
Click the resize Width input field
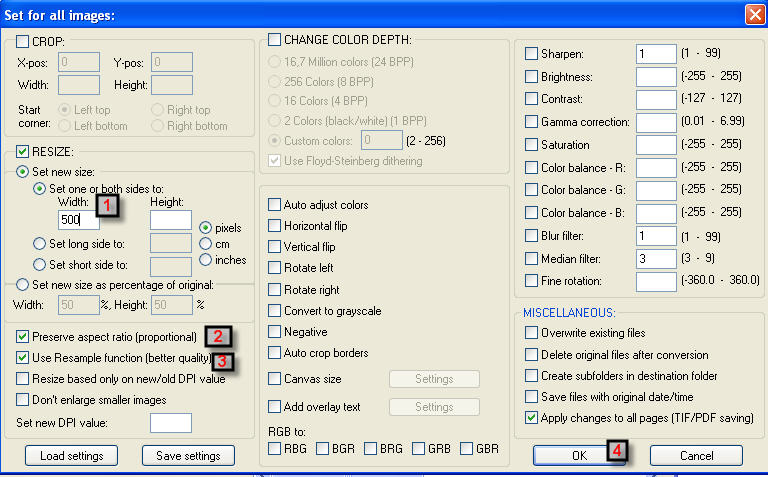pos(77,220)
